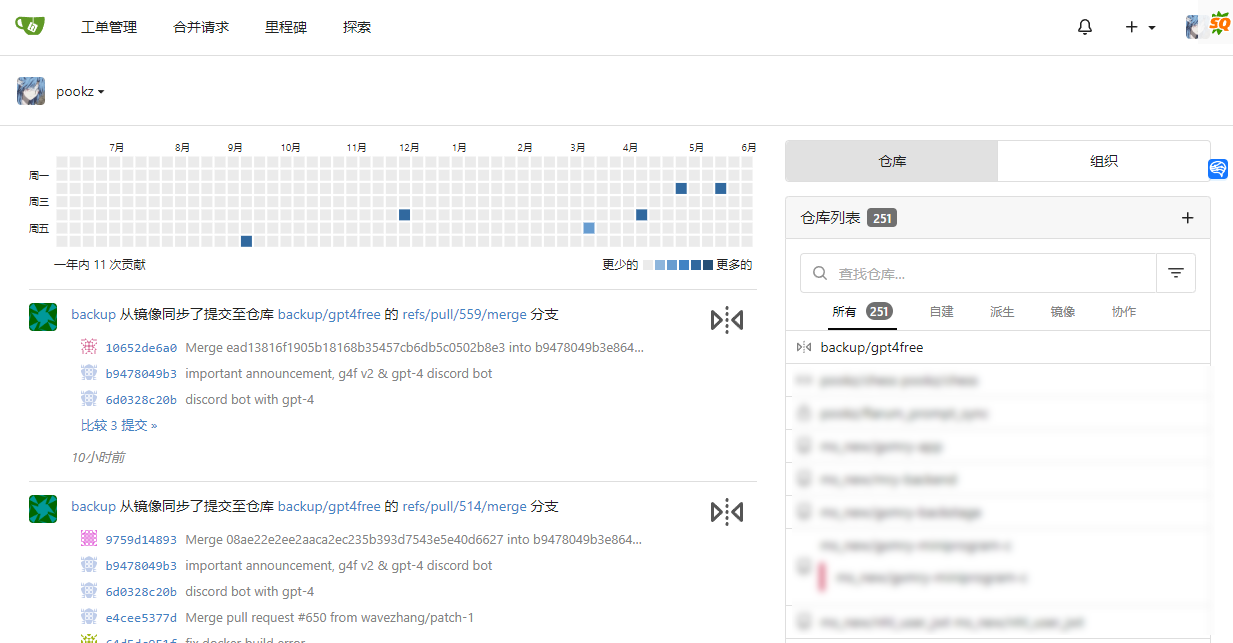Open backup/gpt4free in the repository list
This screenshot has height=643, width=1233.
click(x=871, y=348)
